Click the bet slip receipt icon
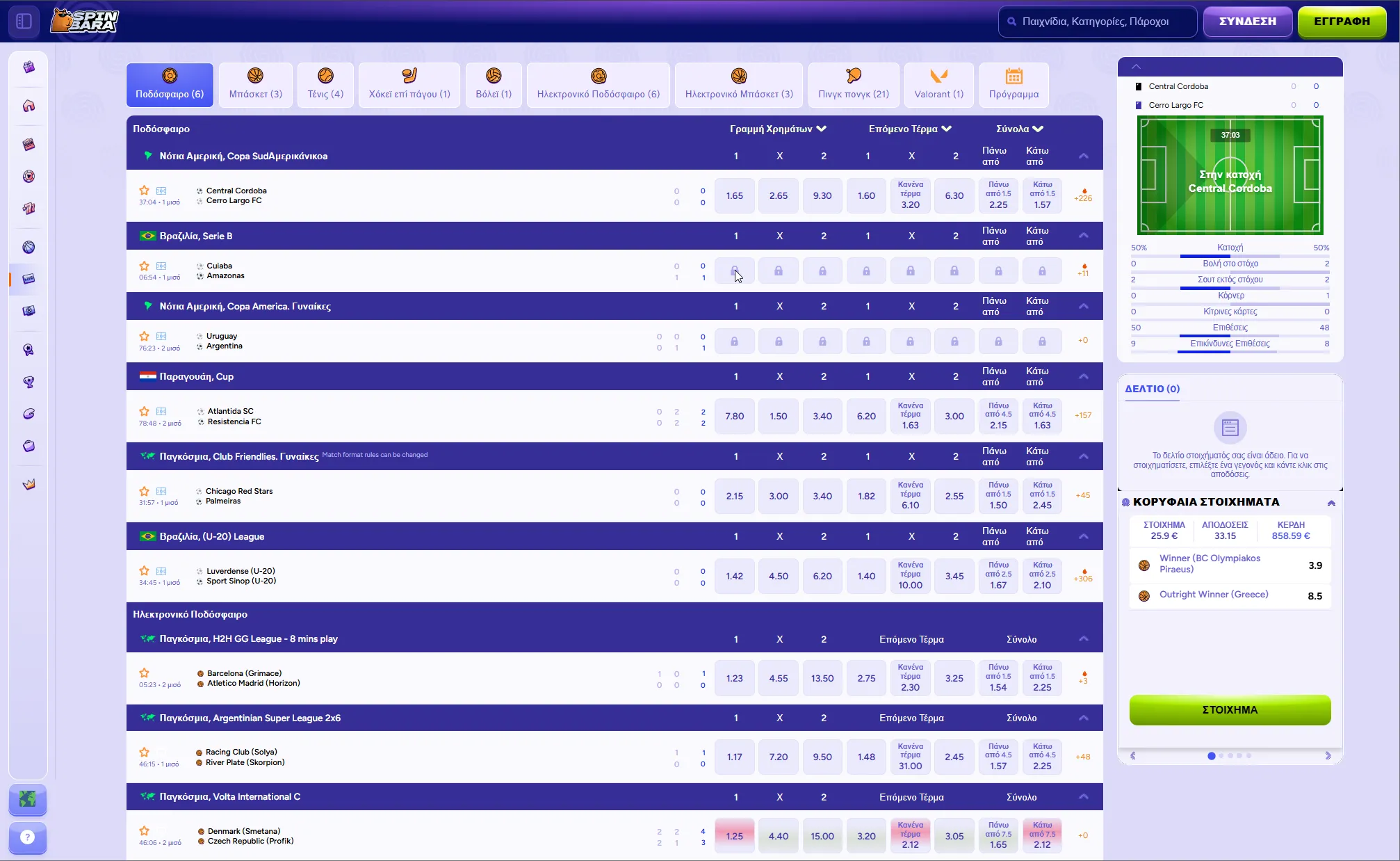 pos(1230,427)
